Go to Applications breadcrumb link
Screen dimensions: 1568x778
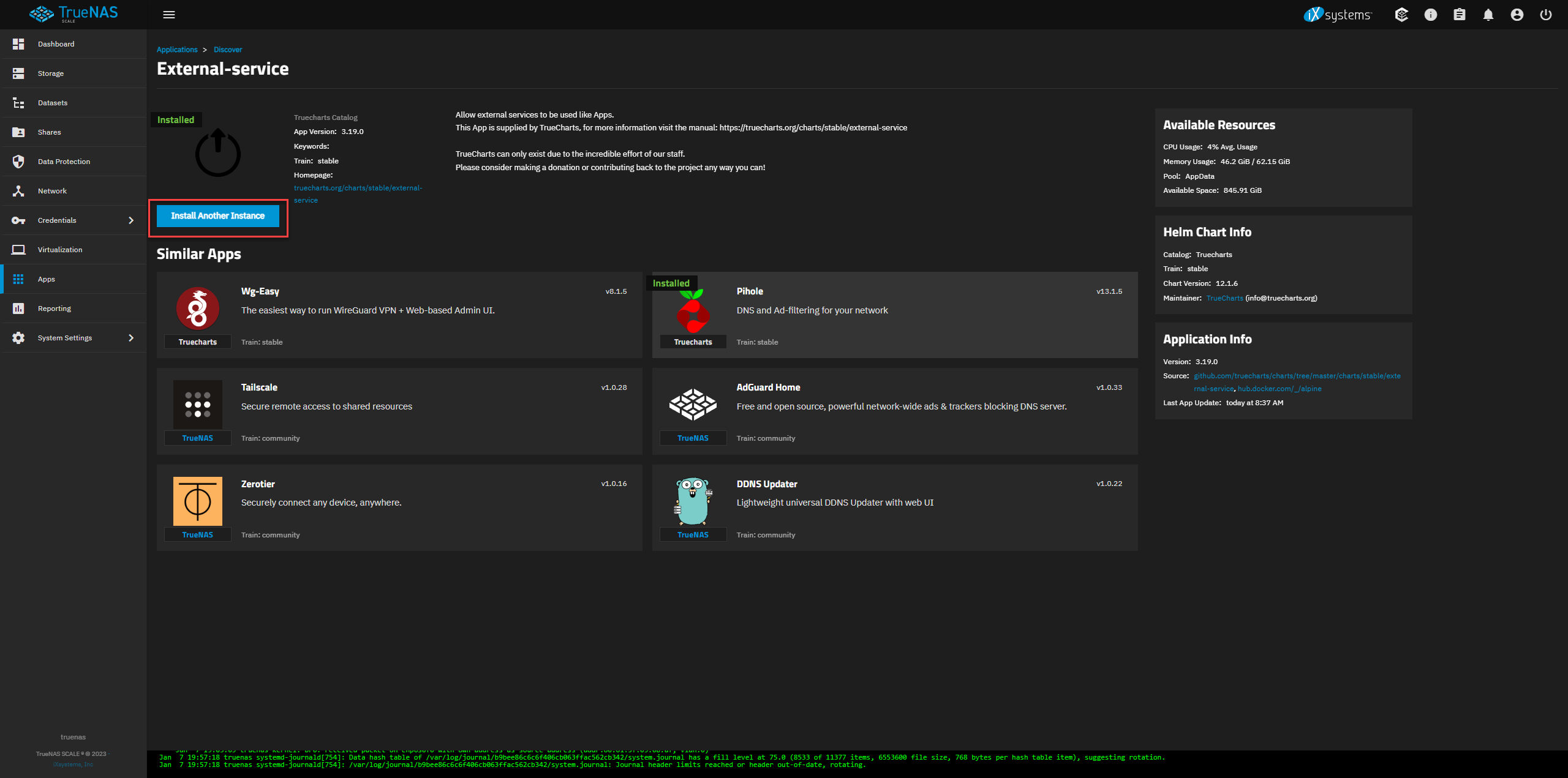177,50
